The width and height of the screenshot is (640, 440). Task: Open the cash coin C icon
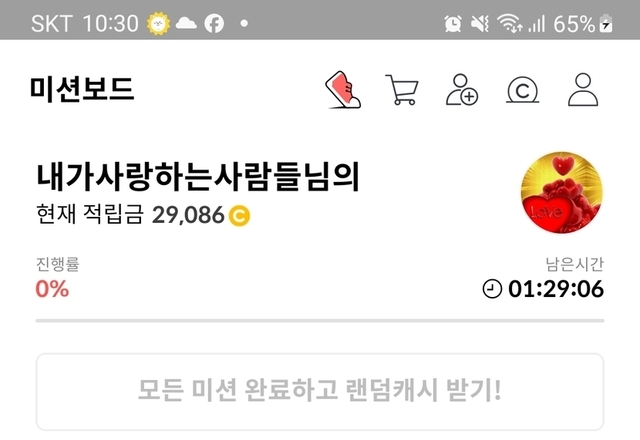pos(522,90)
